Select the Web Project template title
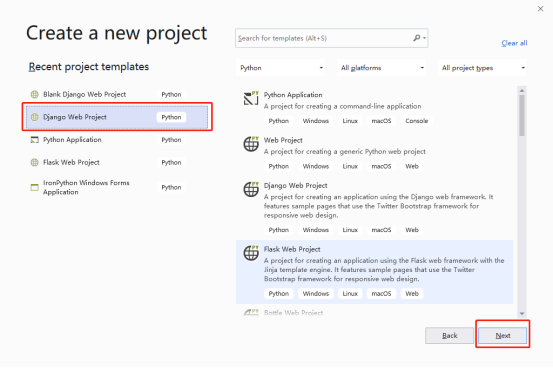Viewport: 553px width, 368px height. point(283,140)
